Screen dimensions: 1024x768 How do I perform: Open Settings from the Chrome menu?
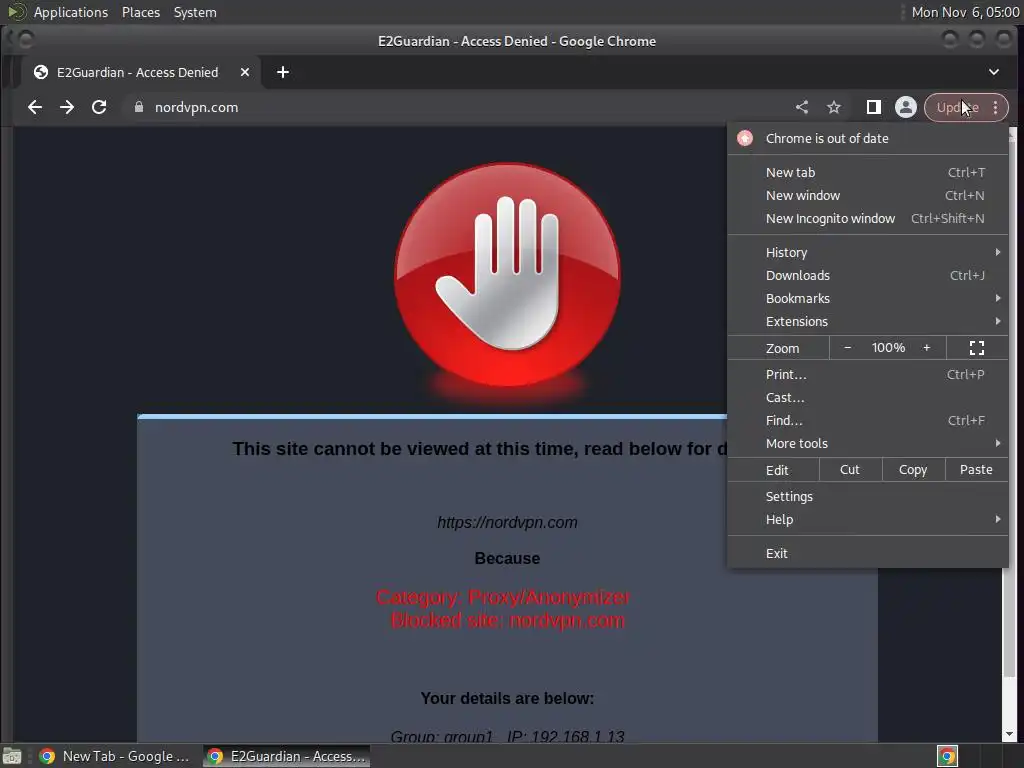867,496
